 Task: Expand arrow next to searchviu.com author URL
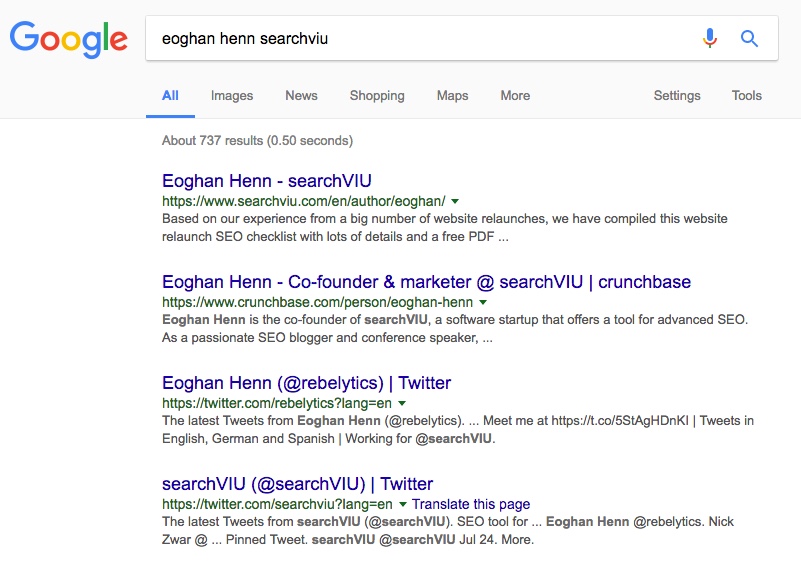(x=455, y=201)
